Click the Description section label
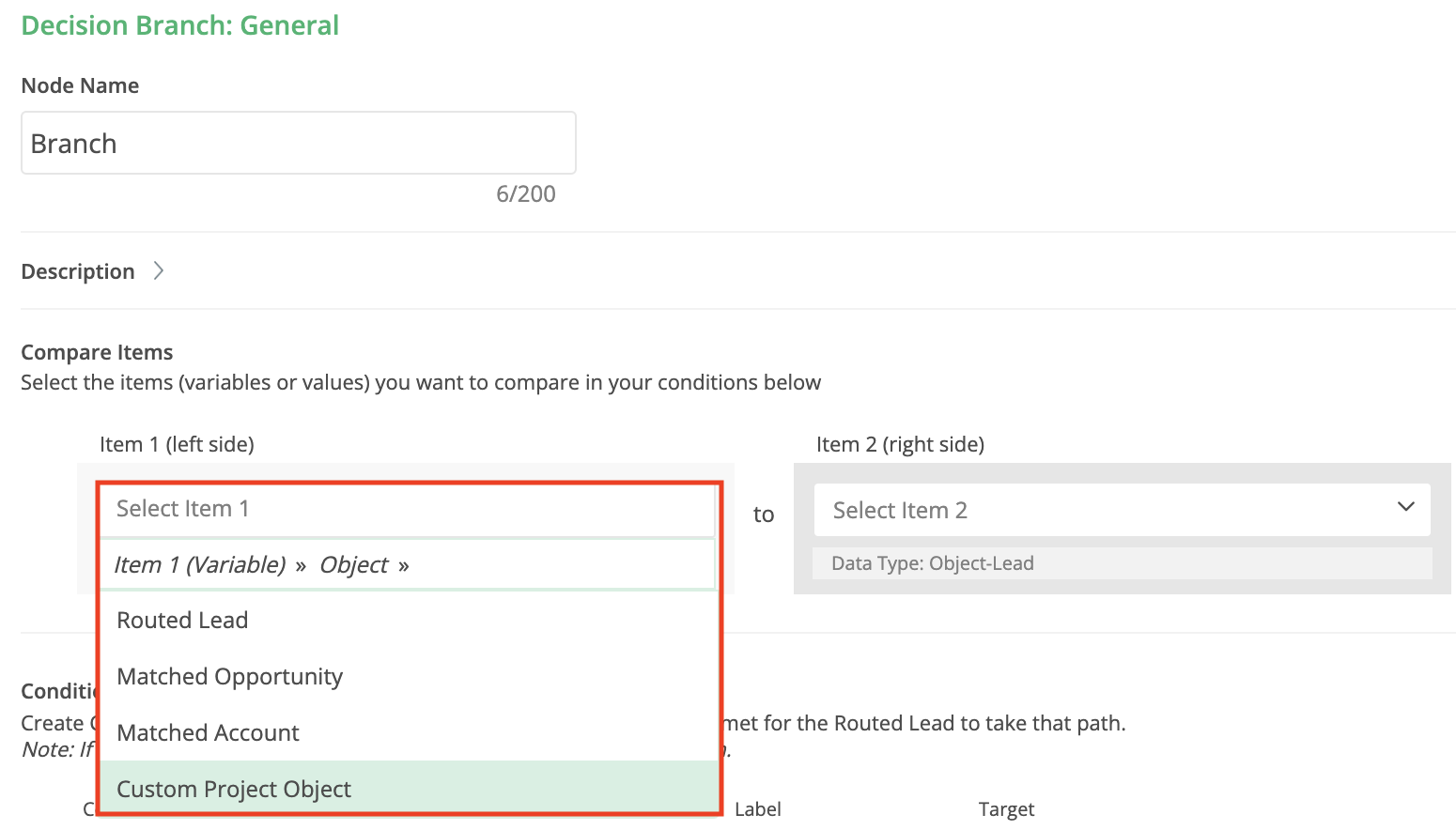 (x=78, y=271)
